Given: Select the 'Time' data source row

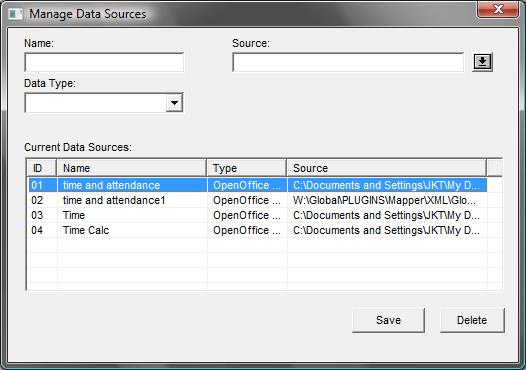Looking at the screenshot, I should (258, 215).
